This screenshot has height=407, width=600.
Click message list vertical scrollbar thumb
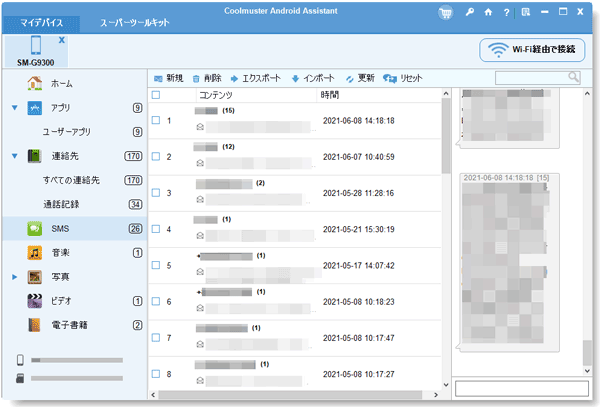click(446, 136)
